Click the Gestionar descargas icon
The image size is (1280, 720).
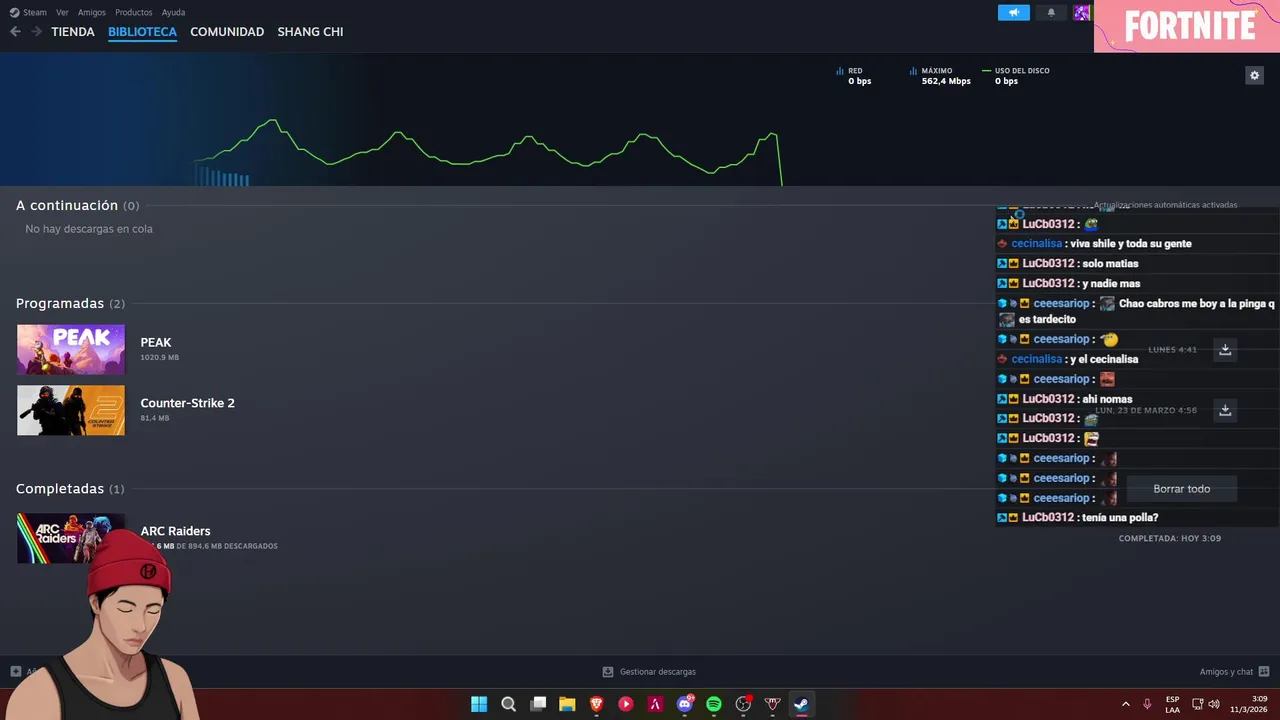[608, 672]
